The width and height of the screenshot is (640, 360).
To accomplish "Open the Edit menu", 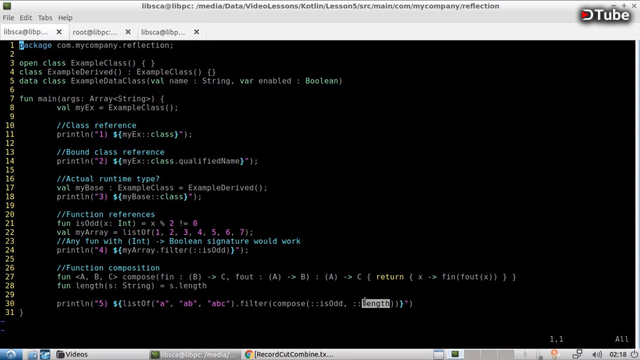I will pyautogui.click(x=26, y=18).
